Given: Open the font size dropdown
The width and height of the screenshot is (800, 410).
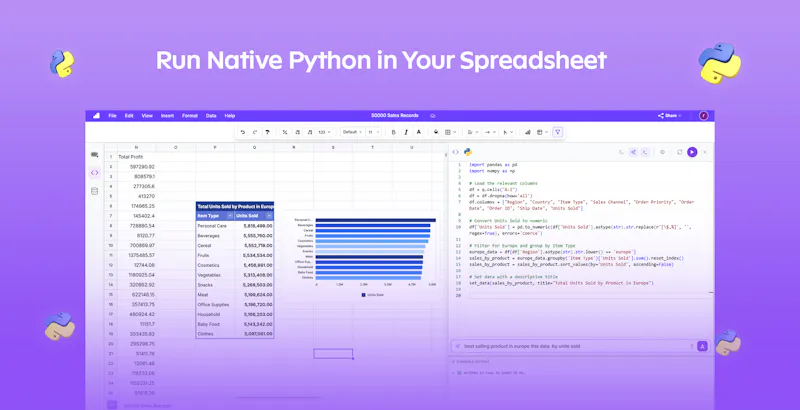Looking at the screenshot, I should click(x=374, y=132).
